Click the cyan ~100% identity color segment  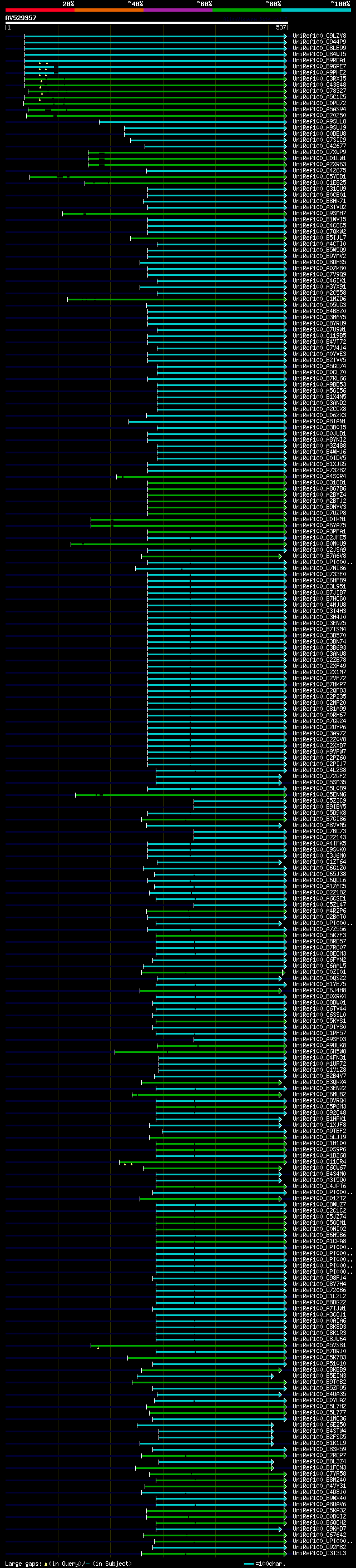317,10
